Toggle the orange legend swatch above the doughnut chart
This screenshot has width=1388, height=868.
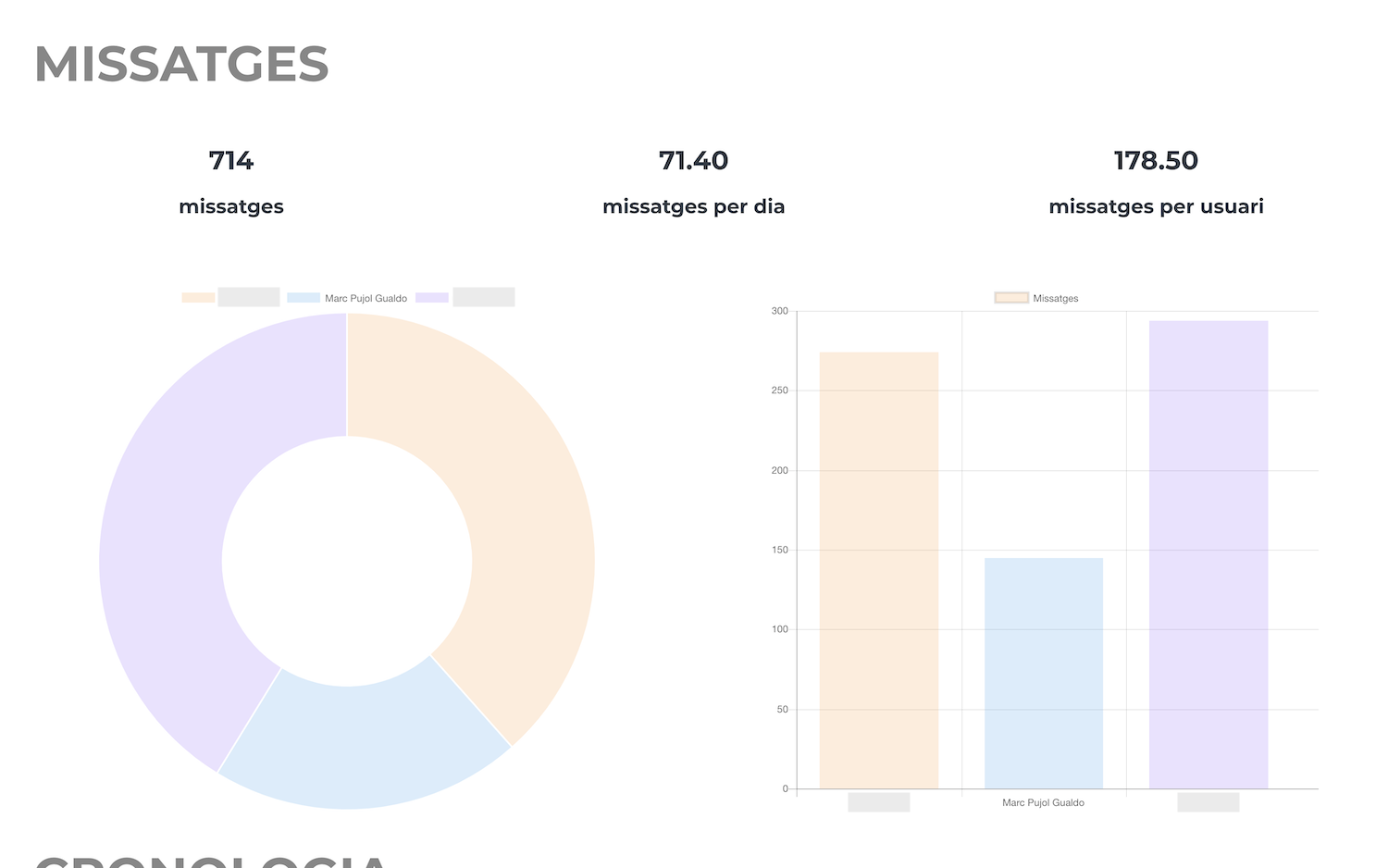pos(198,298)
